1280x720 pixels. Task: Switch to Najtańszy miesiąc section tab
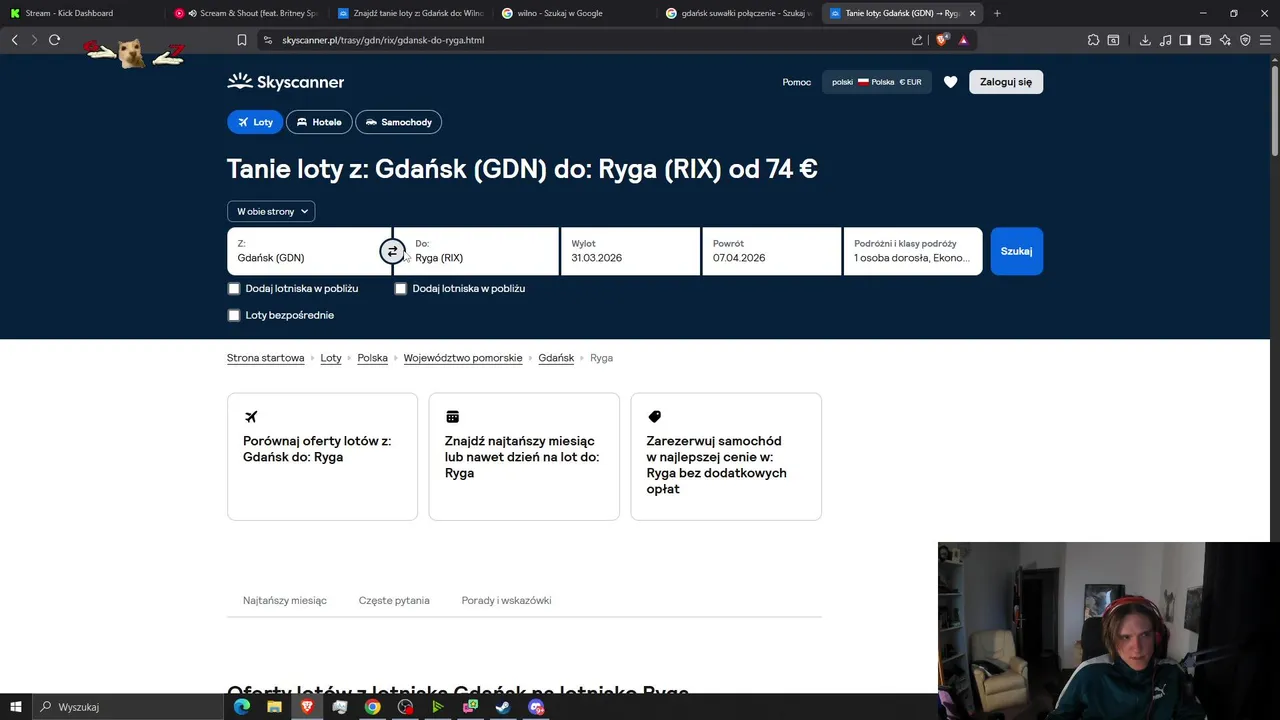(285, 600)
